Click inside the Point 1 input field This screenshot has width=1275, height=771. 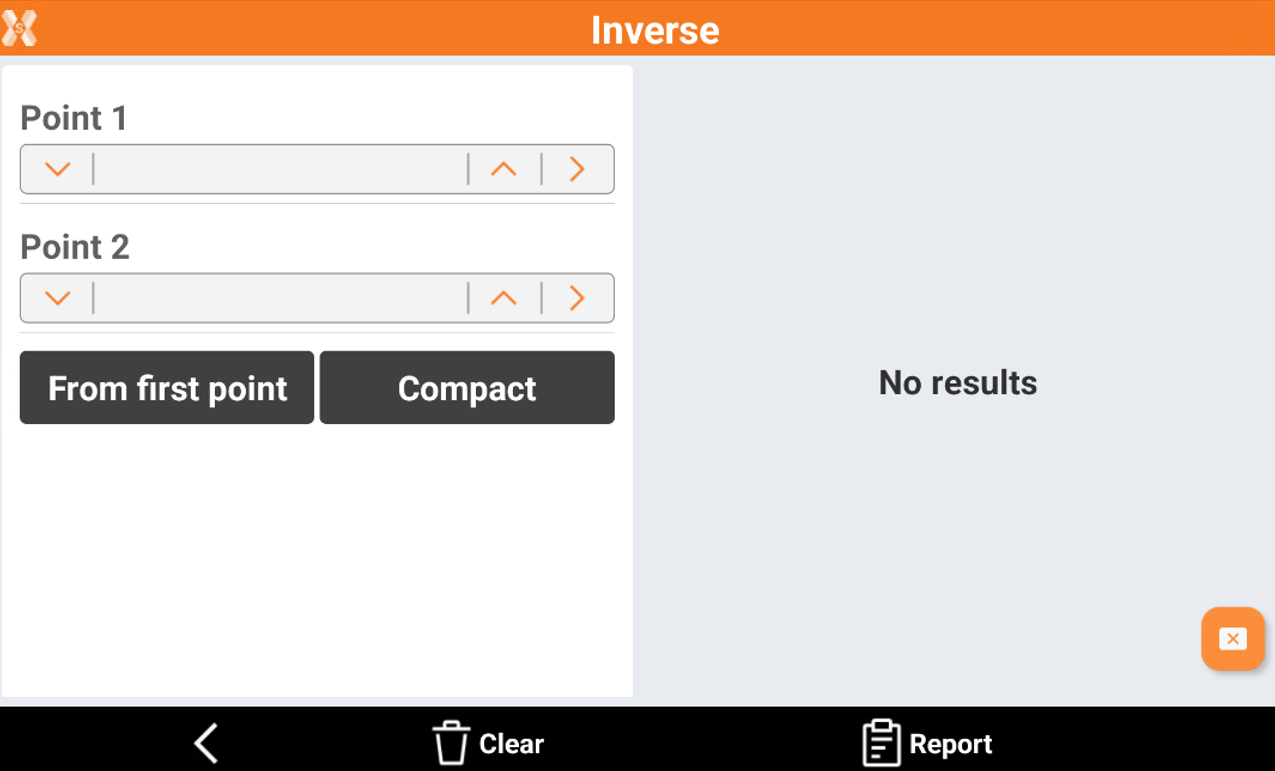(x=280, y=169)
